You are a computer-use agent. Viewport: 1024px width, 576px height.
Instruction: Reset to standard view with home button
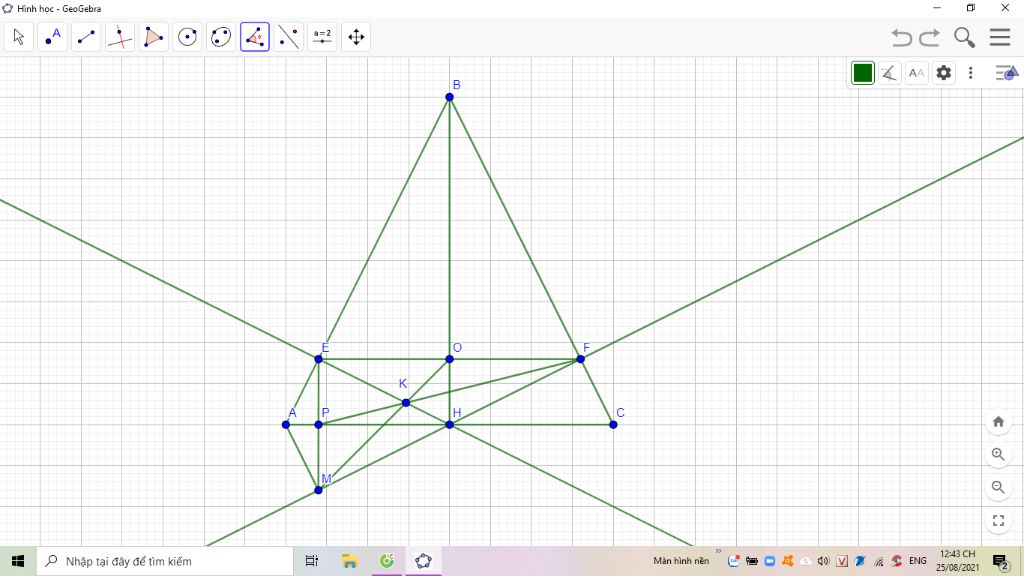click(998, 422)
